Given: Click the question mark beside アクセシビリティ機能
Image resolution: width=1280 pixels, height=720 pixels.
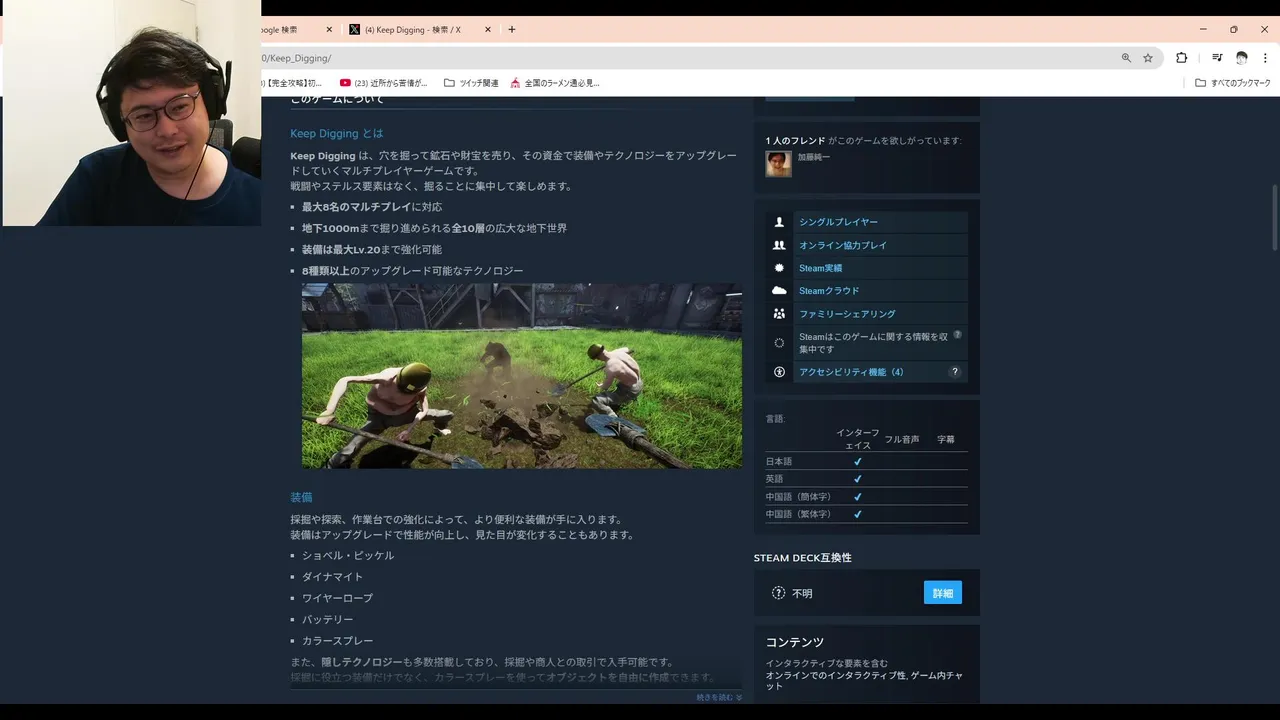Looking at the screenshot, I should [954, 372].
